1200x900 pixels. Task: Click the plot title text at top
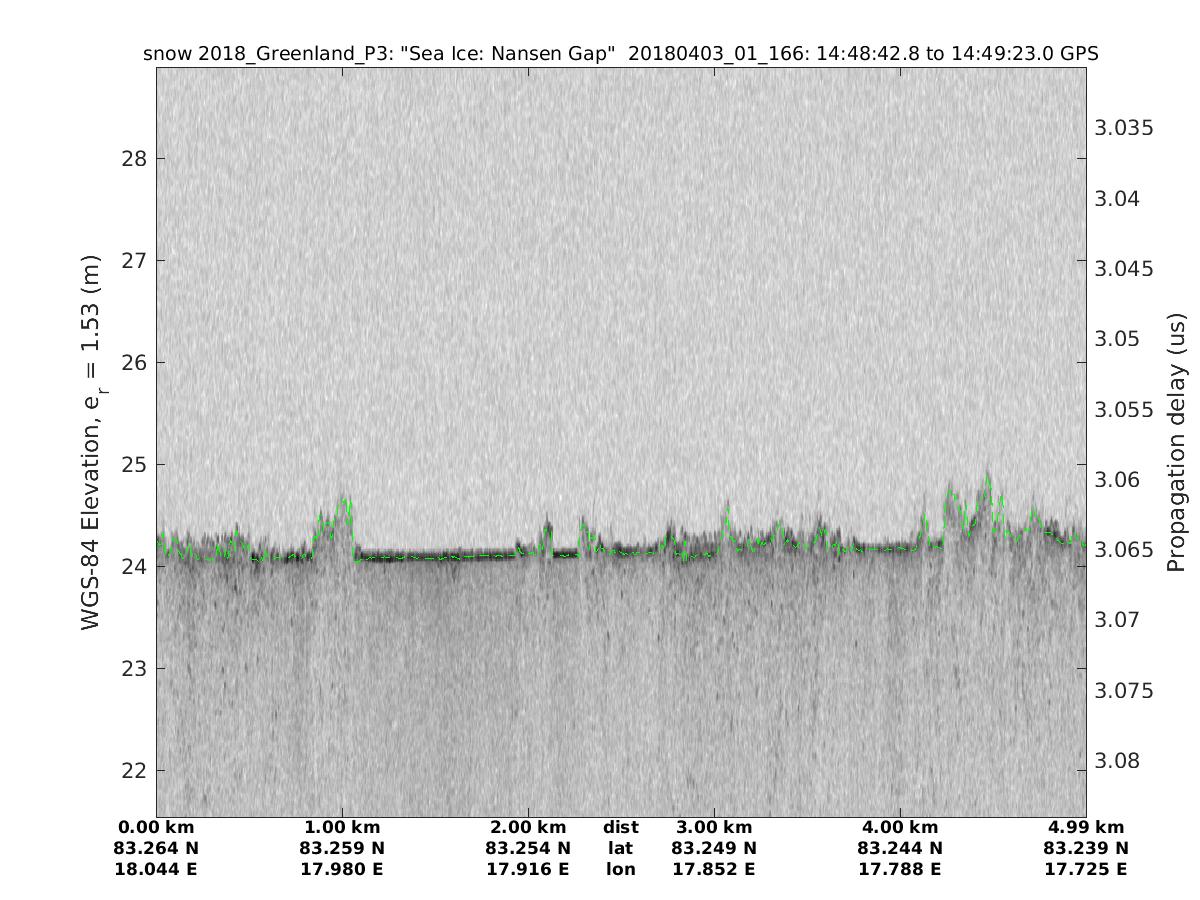tap(621, 54)
